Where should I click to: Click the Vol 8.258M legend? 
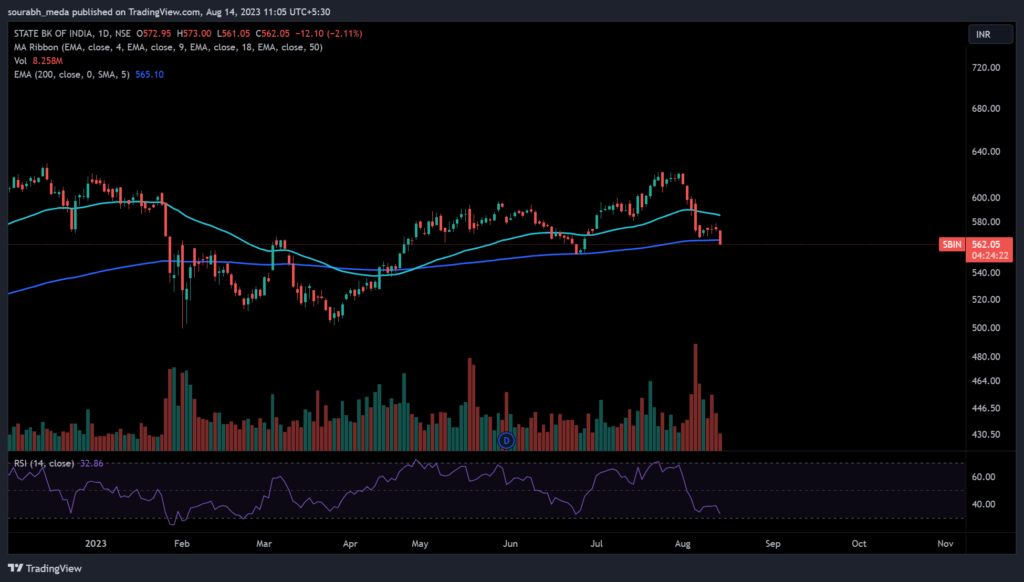[39, 61]
